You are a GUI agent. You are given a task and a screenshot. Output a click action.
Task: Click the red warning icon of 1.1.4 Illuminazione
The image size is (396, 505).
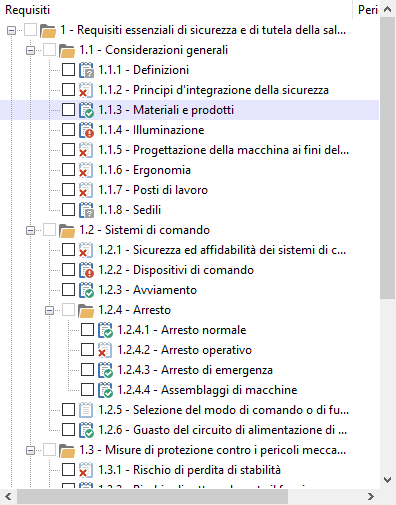86,130
